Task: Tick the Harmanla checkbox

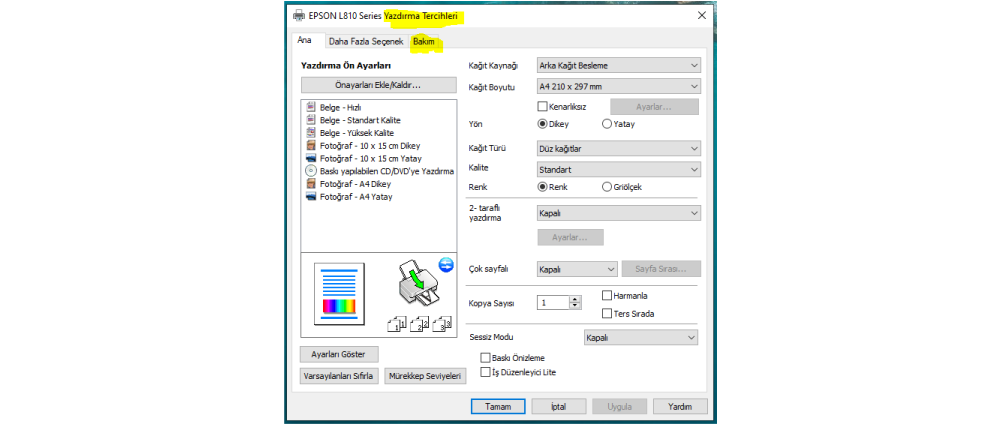Action: click(606, 296)
